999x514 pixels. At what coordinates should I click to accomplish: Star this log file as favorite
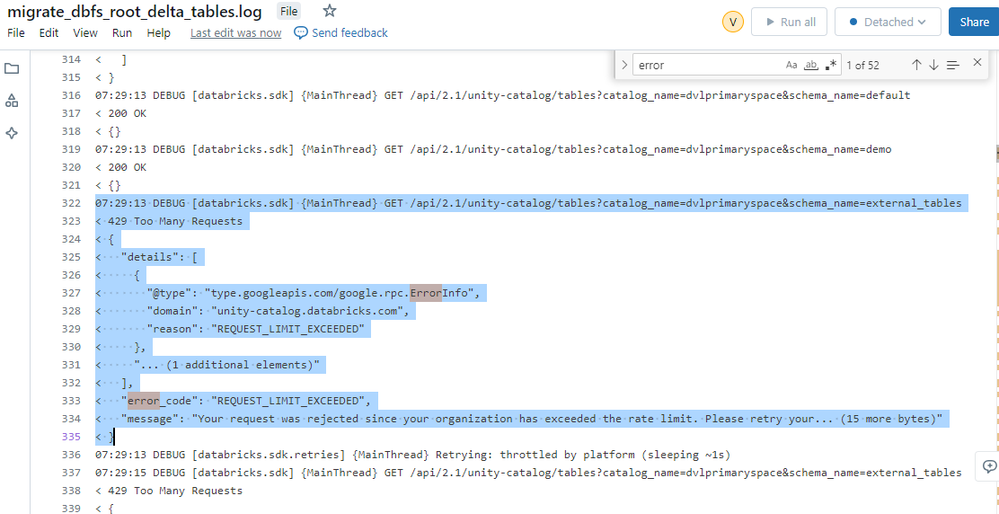pyautogui.click(x=329, y=11)
